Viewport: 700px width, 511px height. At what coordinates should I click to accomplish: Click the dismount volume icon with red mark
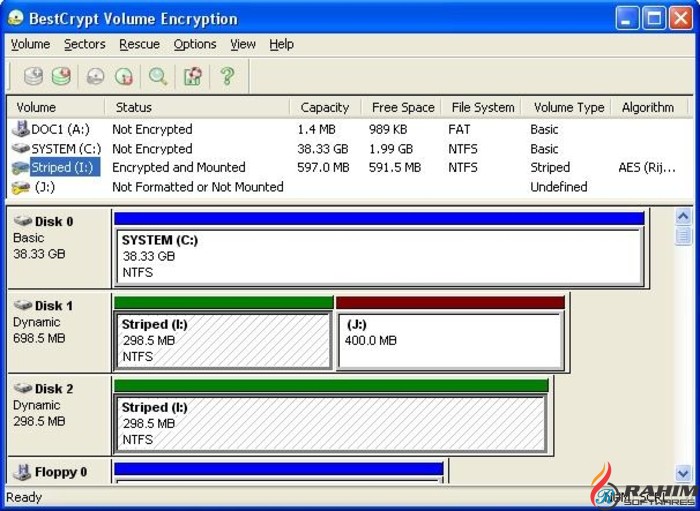[x=124, y=76]
